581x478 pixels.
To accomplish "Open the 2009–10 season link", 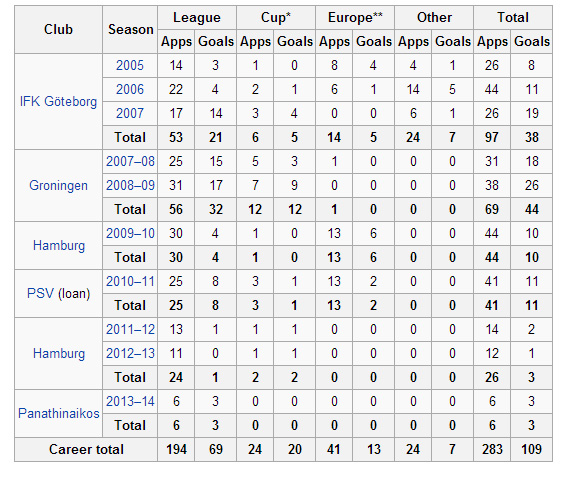I will tap(130, 233).
